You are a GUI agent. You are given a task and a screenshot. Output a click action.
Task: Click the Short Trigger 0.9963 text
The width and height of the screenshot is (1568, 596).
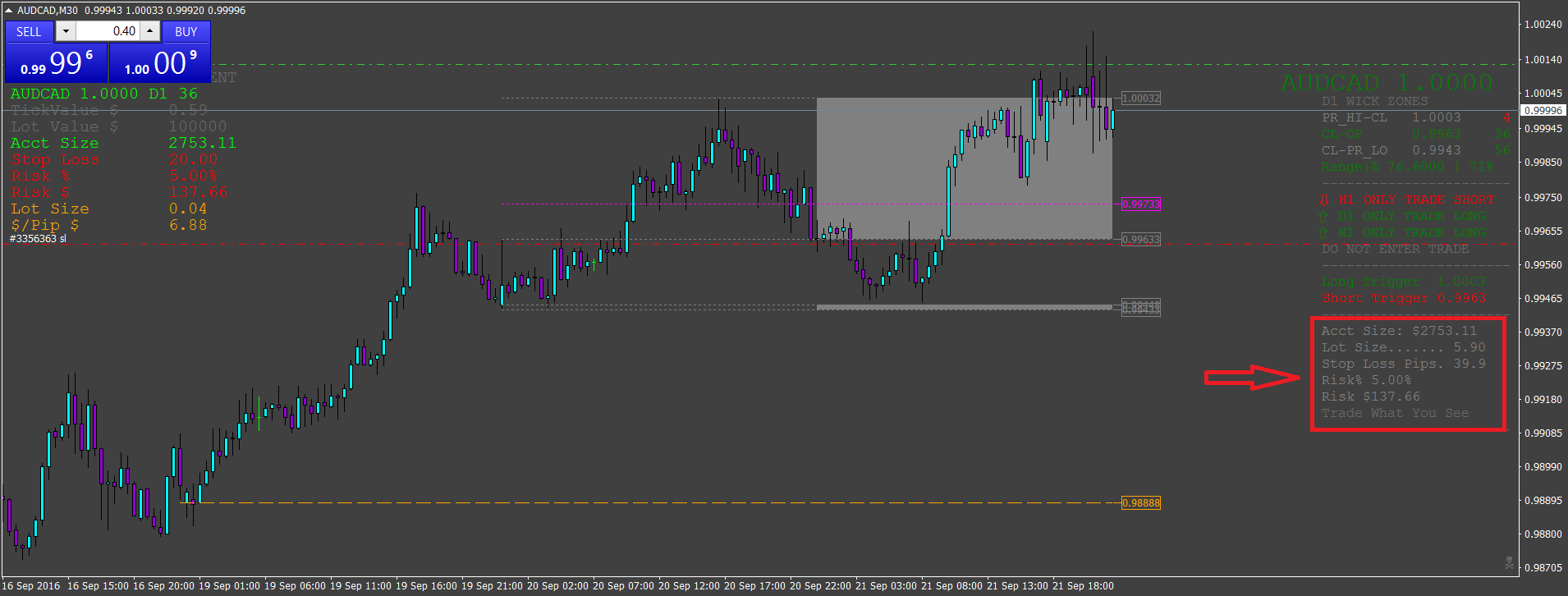tap(1404, 298)
